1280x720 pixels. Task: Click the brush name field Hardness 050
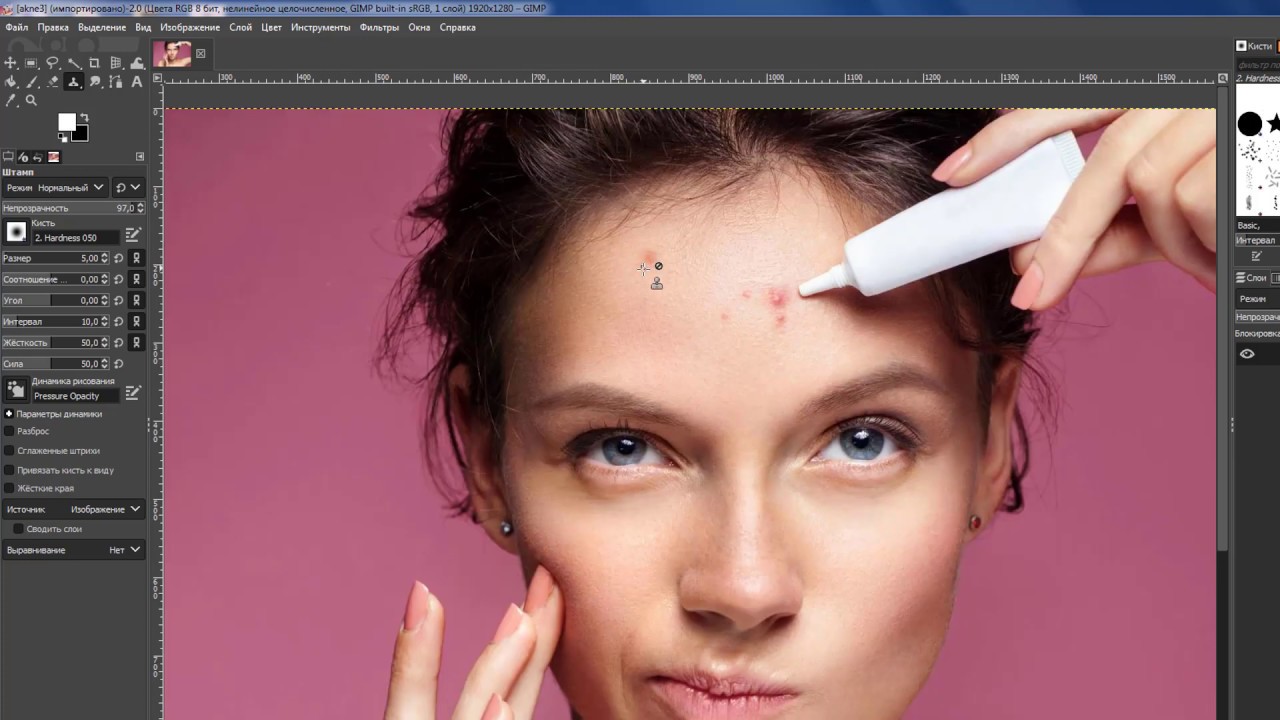pos(76,238)
